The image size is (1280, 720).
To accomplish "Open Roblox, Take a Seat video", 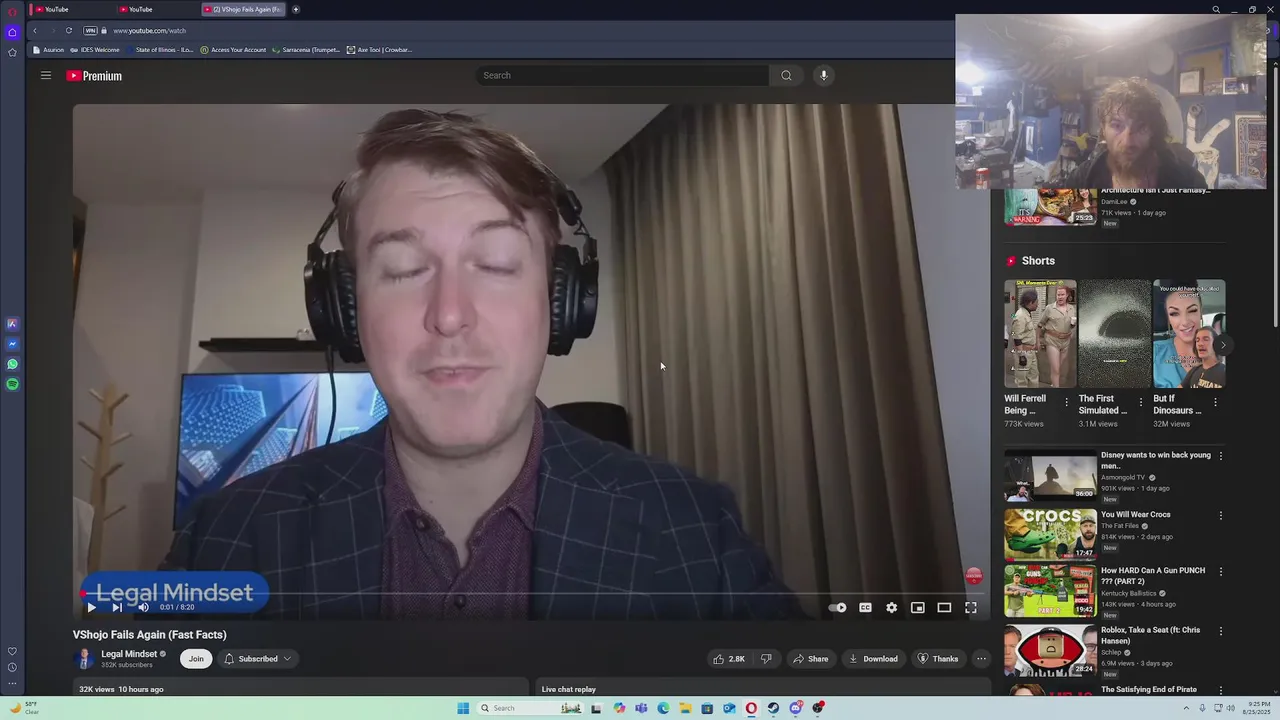I will tap(1050, 651).
